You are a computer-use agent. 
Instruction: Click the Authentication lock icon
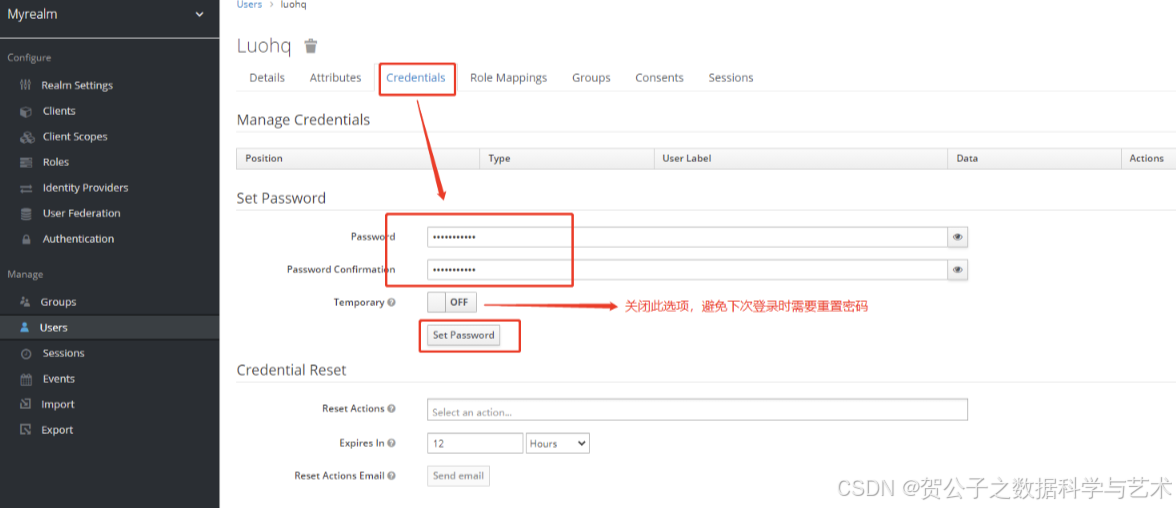coord(26,239)
